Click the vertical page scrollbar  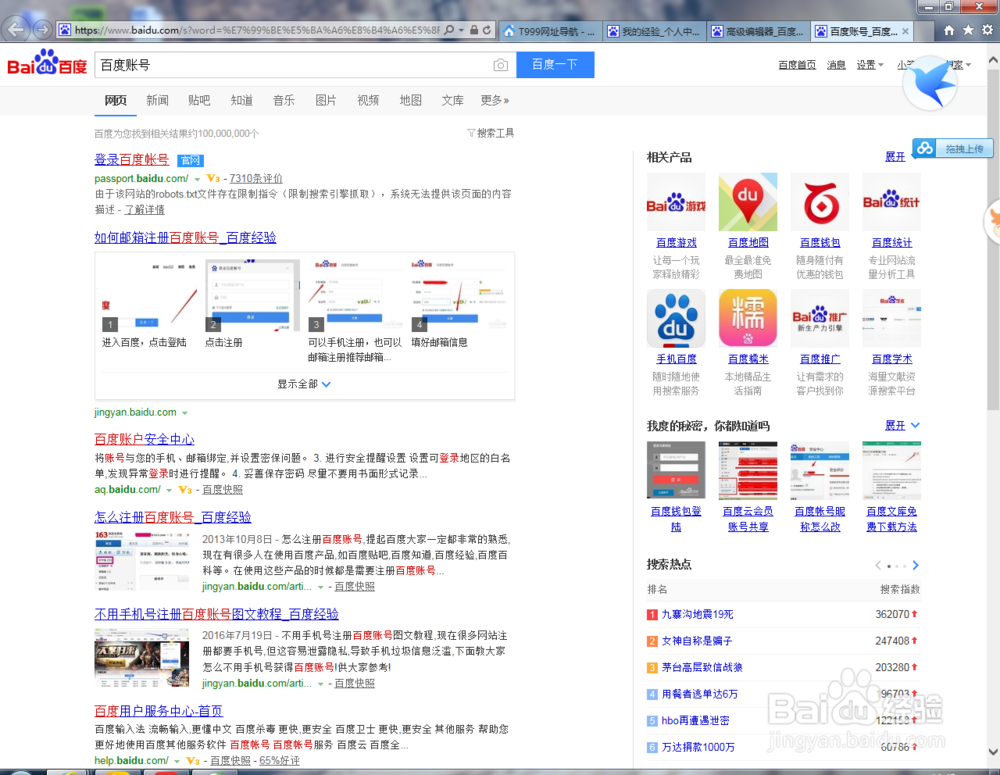point(993,242)
